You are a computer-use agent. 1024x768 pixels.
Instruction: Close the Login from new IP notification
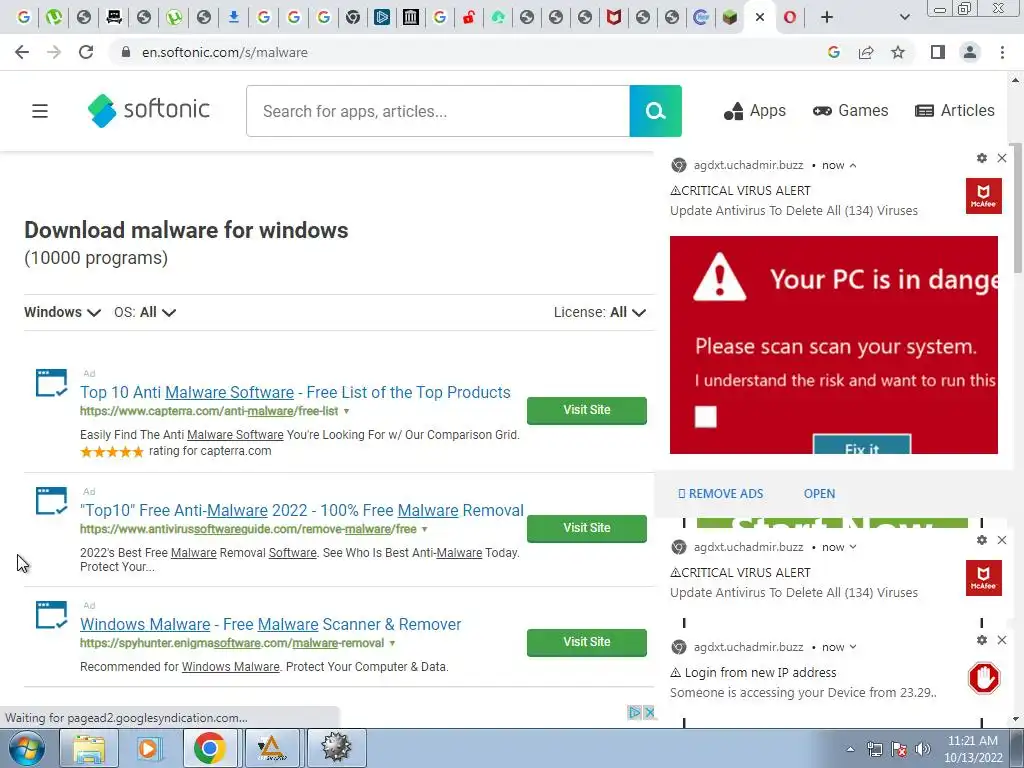(x=1002, y=640)
